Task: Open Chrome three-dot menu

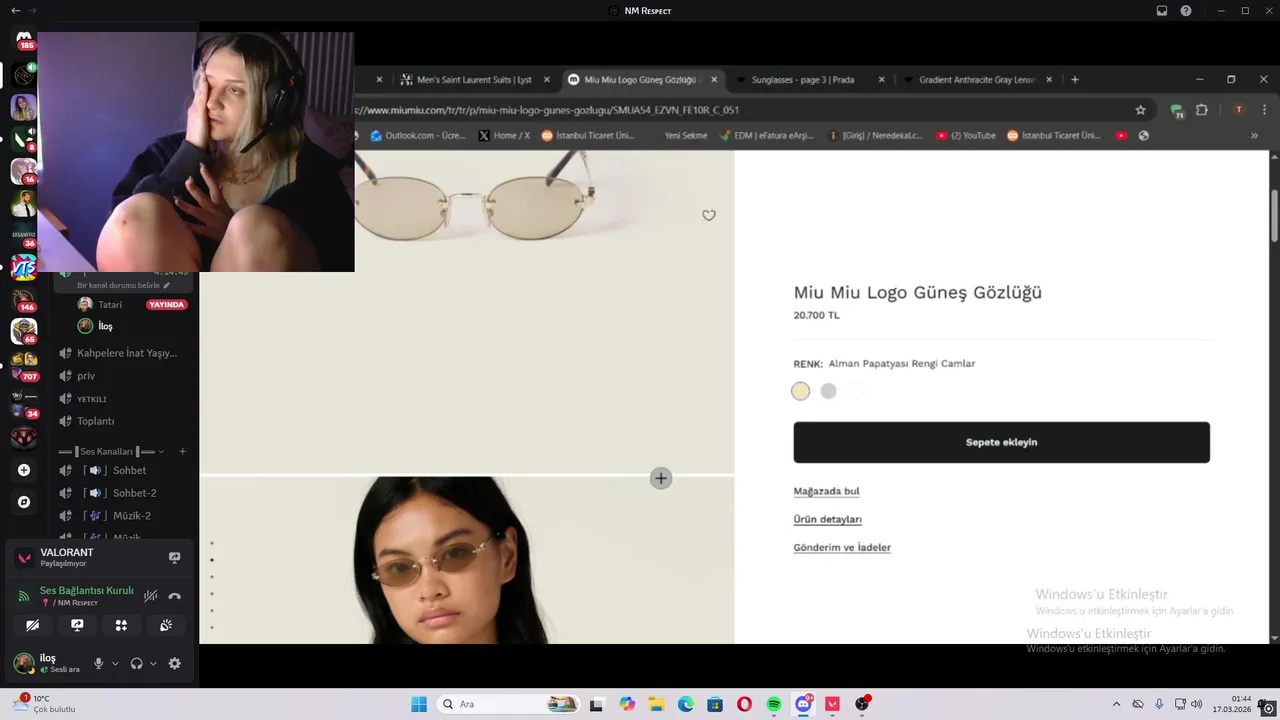Action: [x=1265, y=110]
